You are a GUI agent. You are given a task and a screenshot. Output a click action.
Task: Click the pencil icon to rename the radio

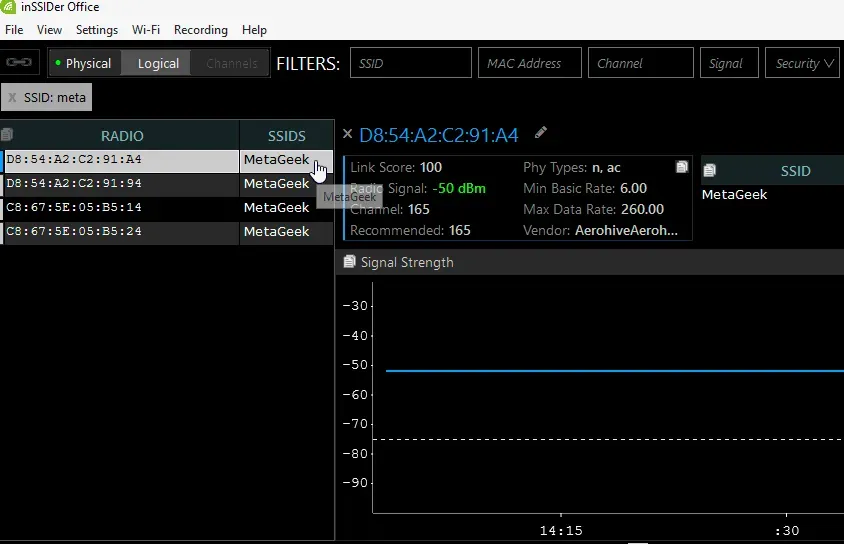[x=541, y=133]
